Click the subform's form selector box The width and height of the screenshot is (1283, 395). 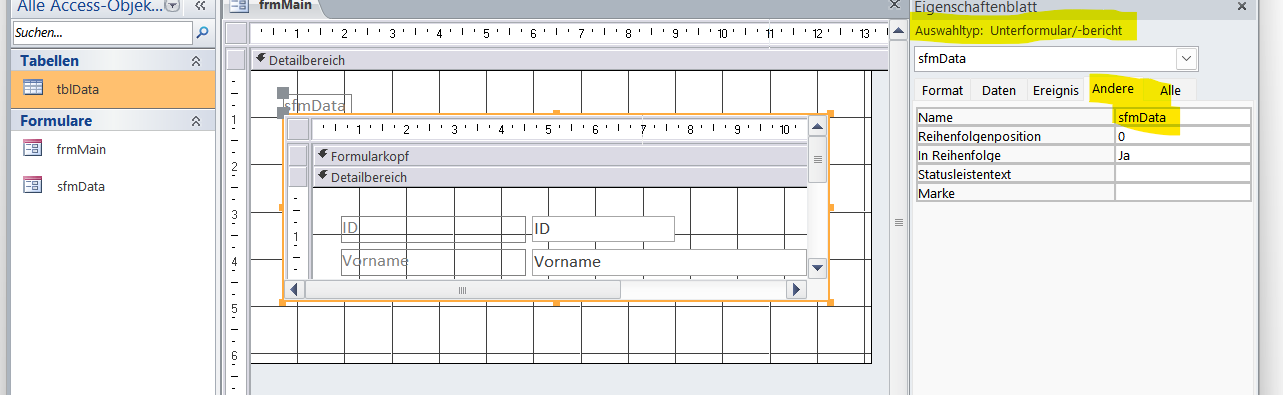pos(298,129)
